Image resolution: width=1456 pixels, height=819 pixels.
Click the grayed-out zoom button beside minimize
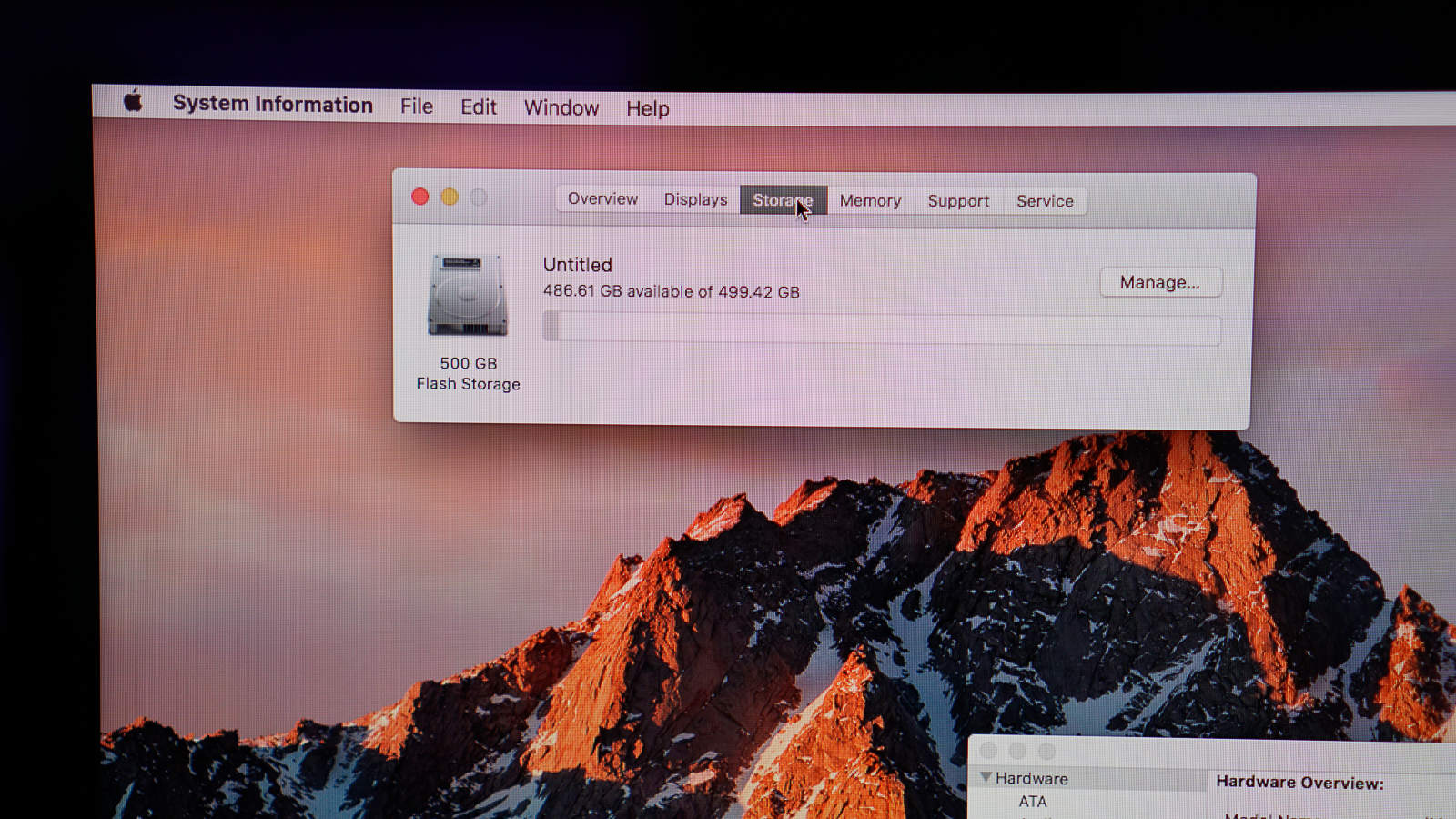479,197
